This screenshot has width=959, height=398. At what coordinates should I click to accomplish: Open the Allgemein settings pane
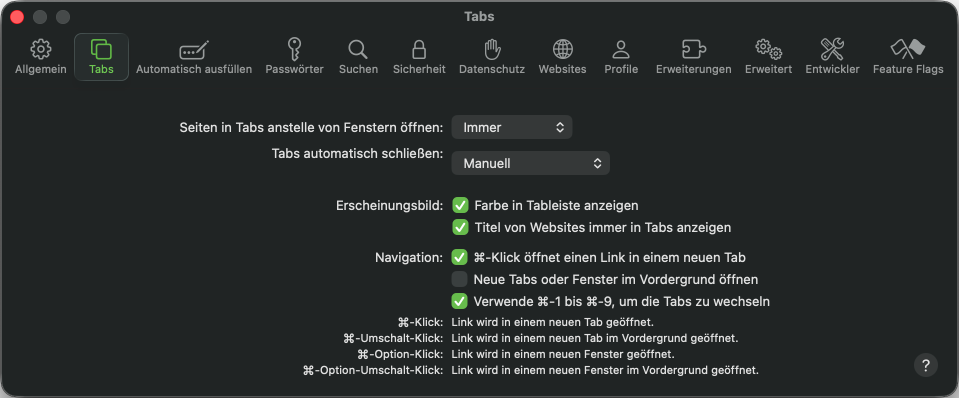coord(40,57)
